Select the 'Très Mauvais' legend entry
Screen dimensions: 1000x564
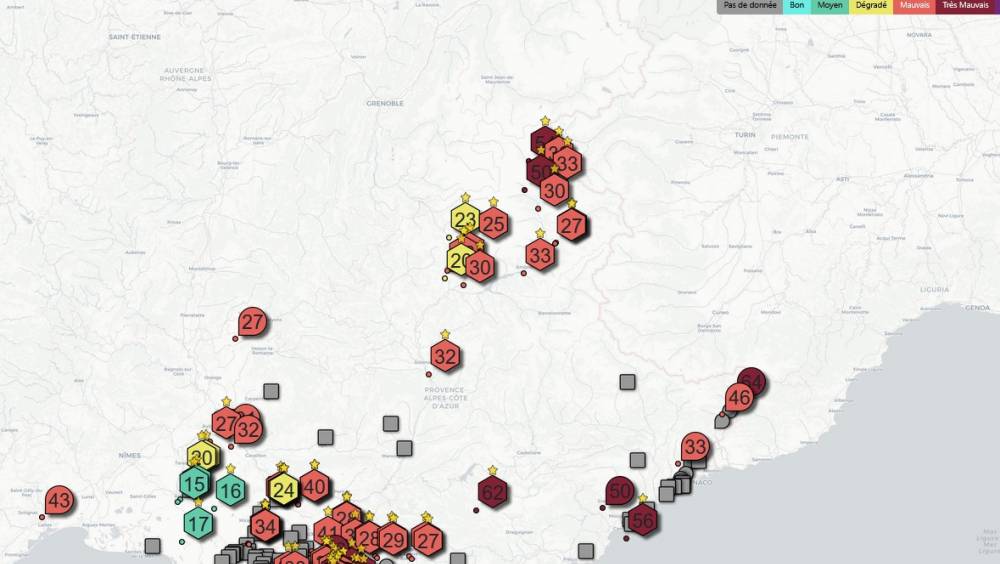point(965,6)
